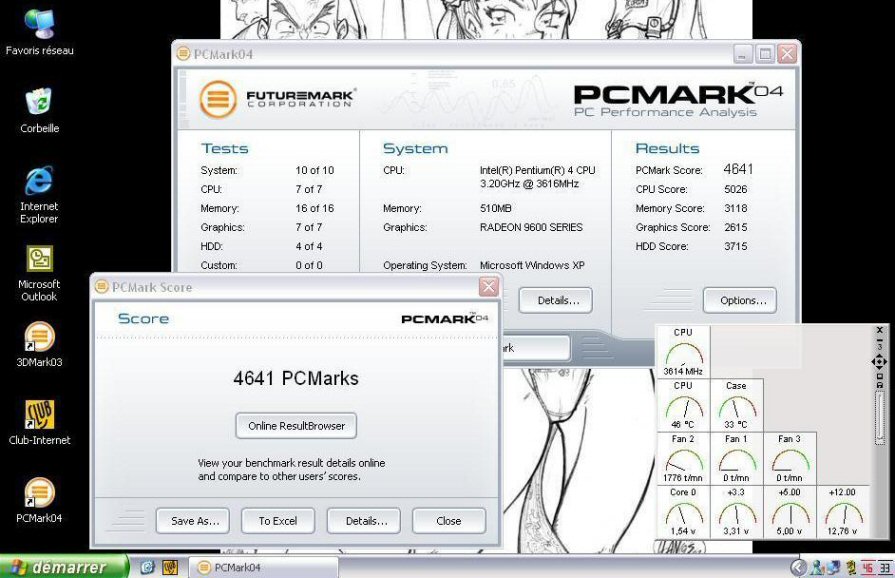
Task: Click the 4641 PCMarks result text
Action: coord(296,378)
